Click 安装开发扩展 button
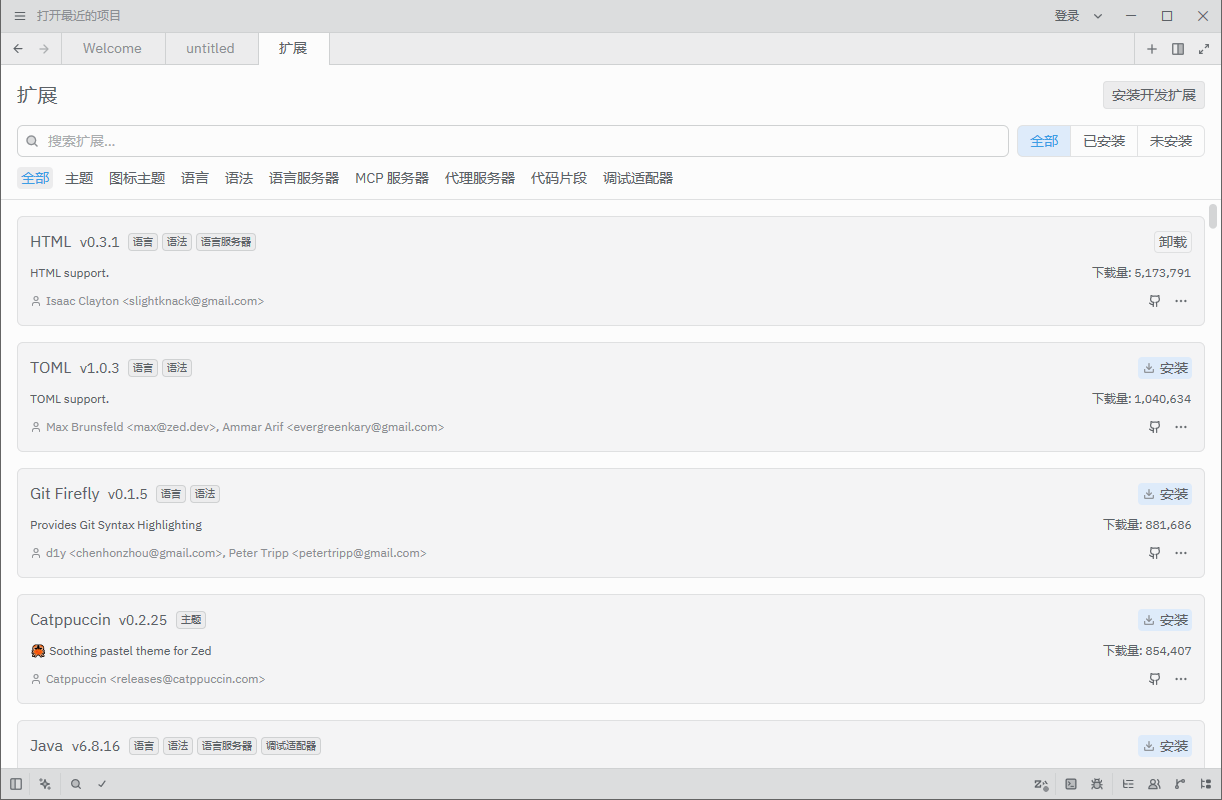Image resolution: width=1222 pixels, height=800 pixels. (x=1154, y=95)
